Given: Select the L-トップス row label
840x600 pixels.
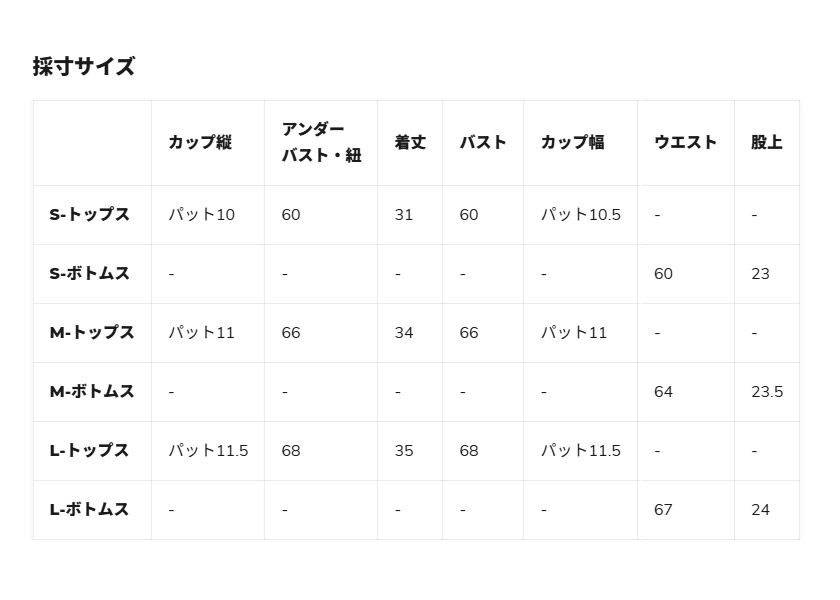Looking at the screenshot, I should tap(90, 451).
